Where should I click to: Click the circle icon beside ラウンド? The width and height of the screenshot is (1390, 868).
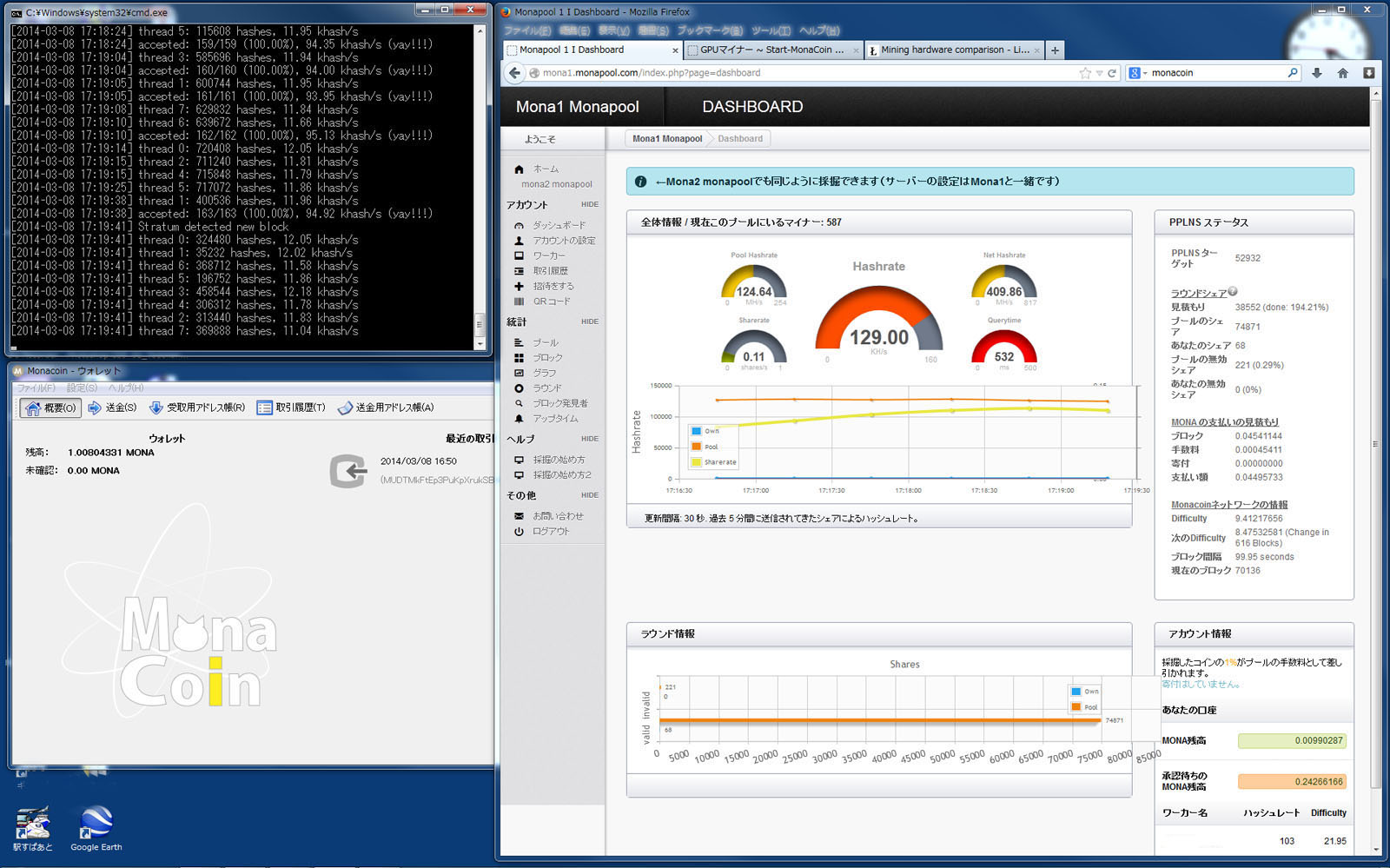[x=519, y=388]
